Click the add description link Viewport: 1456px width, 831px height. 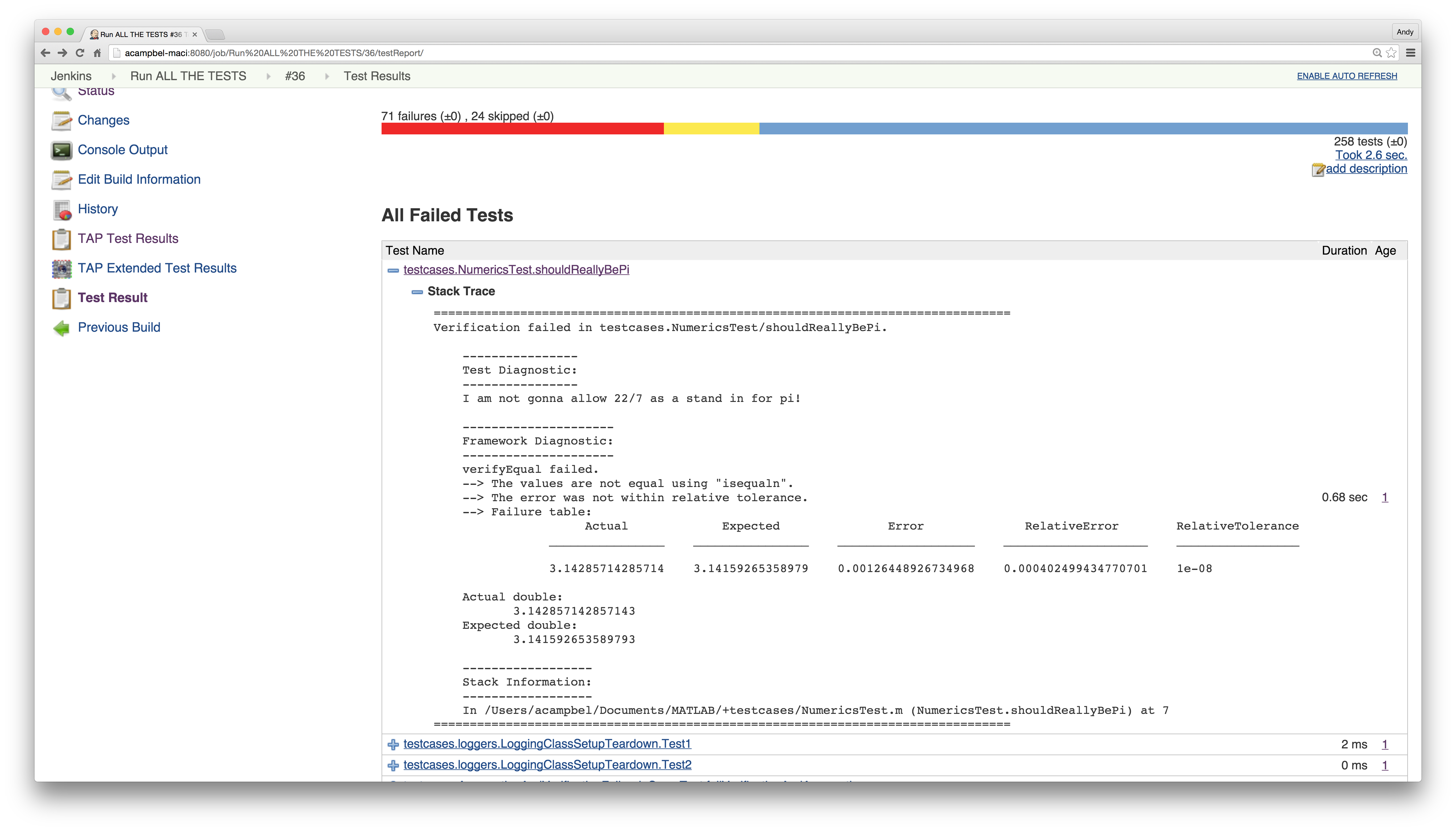click(x=1366, y=169)
